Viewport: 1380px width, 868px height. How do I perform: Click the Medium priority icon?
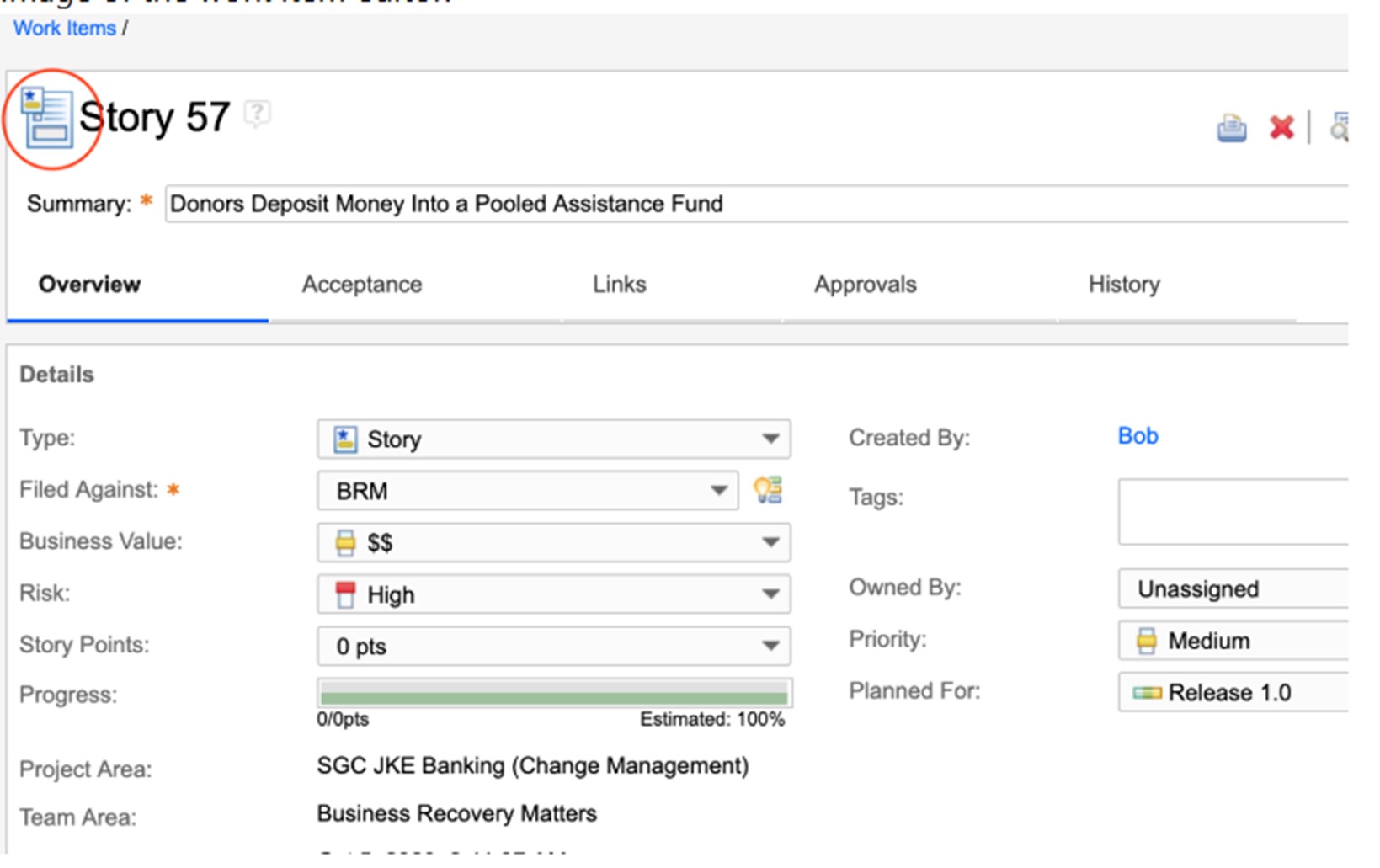tap(1146, 641)
